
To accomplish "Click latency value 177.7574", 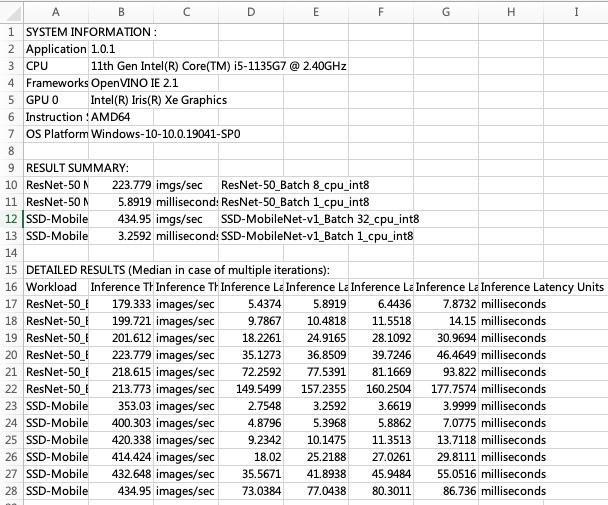I will click(x=446, y=389).
